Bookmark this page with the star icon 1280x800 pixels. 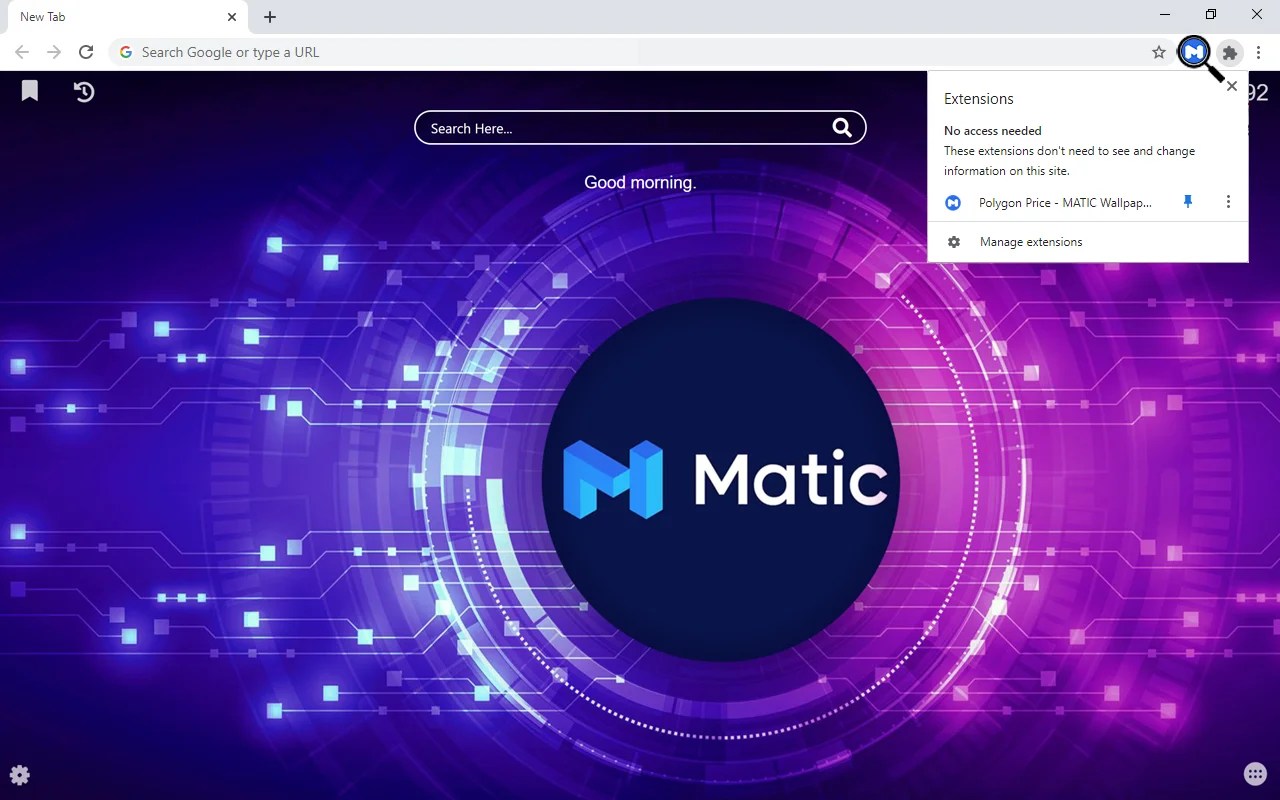point(1158,52)
